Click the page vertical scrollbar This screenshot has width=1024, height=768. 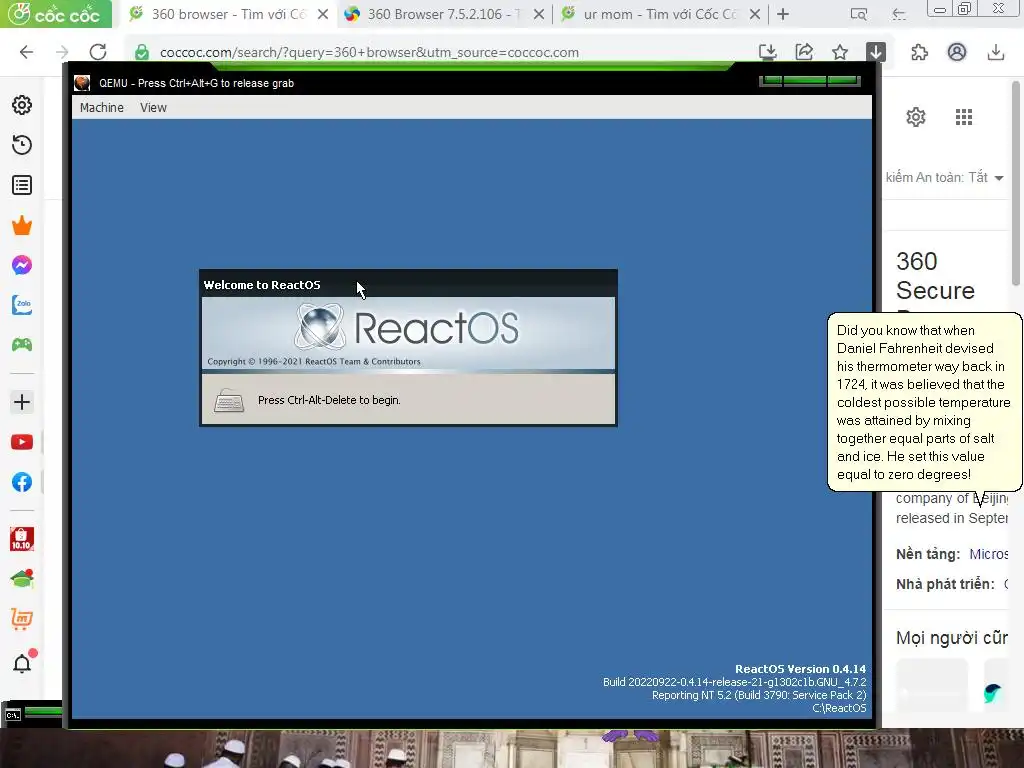pyautogui.click(x=1017, y=183)
